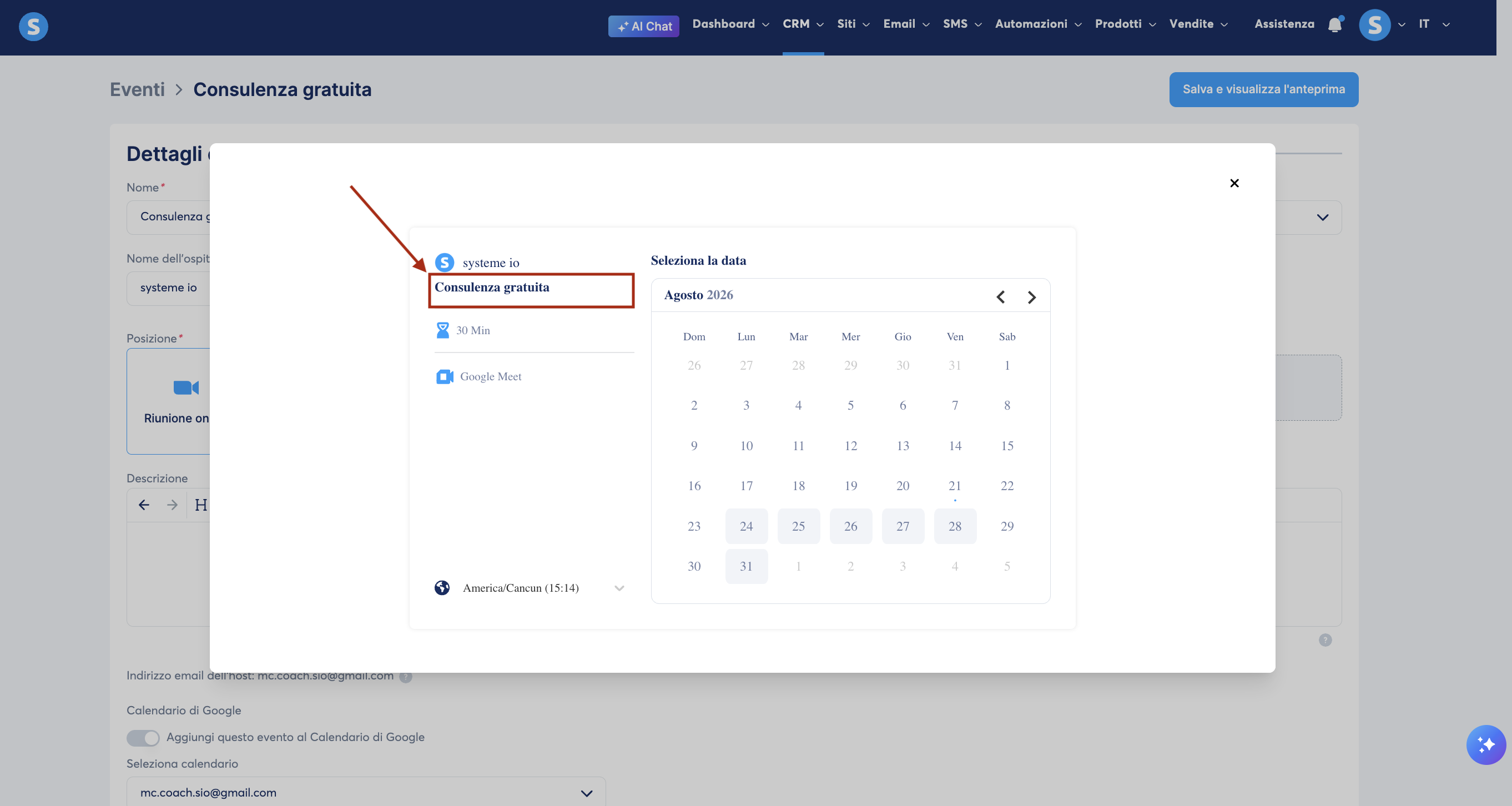Click the systeme io avatar in preview
The height and width of the screenshot is (806, 1512).
coord(444,262)
